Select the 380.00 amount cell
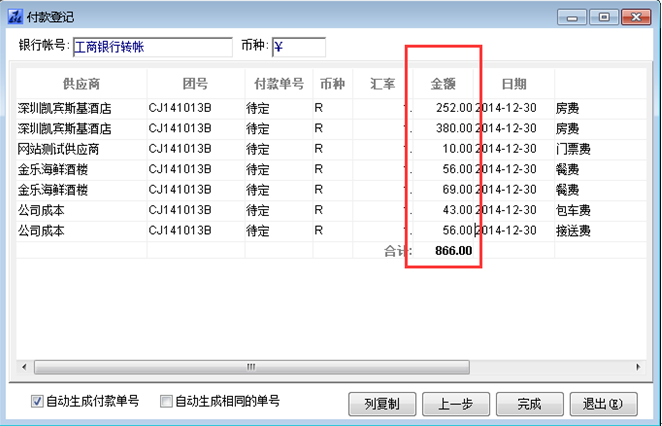 coord(443,128)
